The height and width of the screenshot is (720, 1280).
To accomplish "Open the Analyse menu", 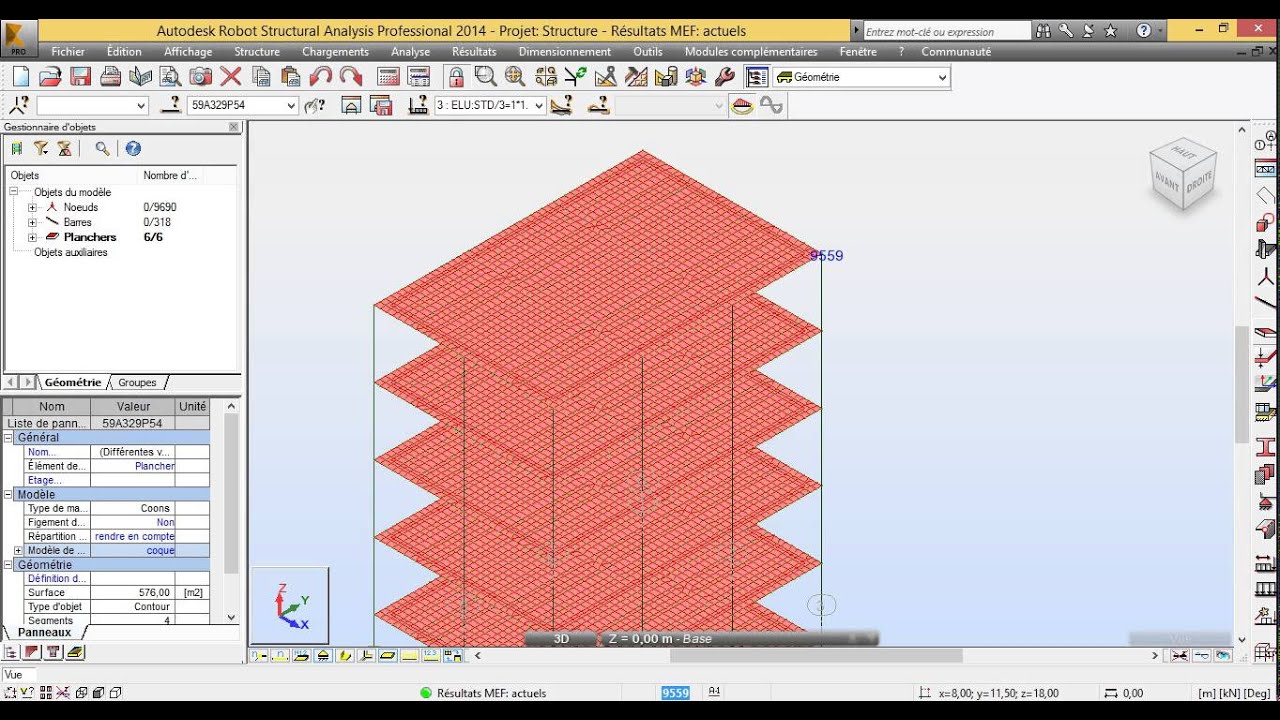I will [x=410, y=51].
